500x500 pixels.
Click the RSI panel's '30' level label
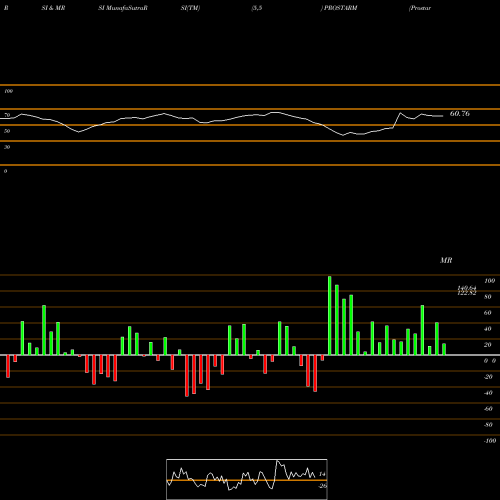tap(7, 147)
